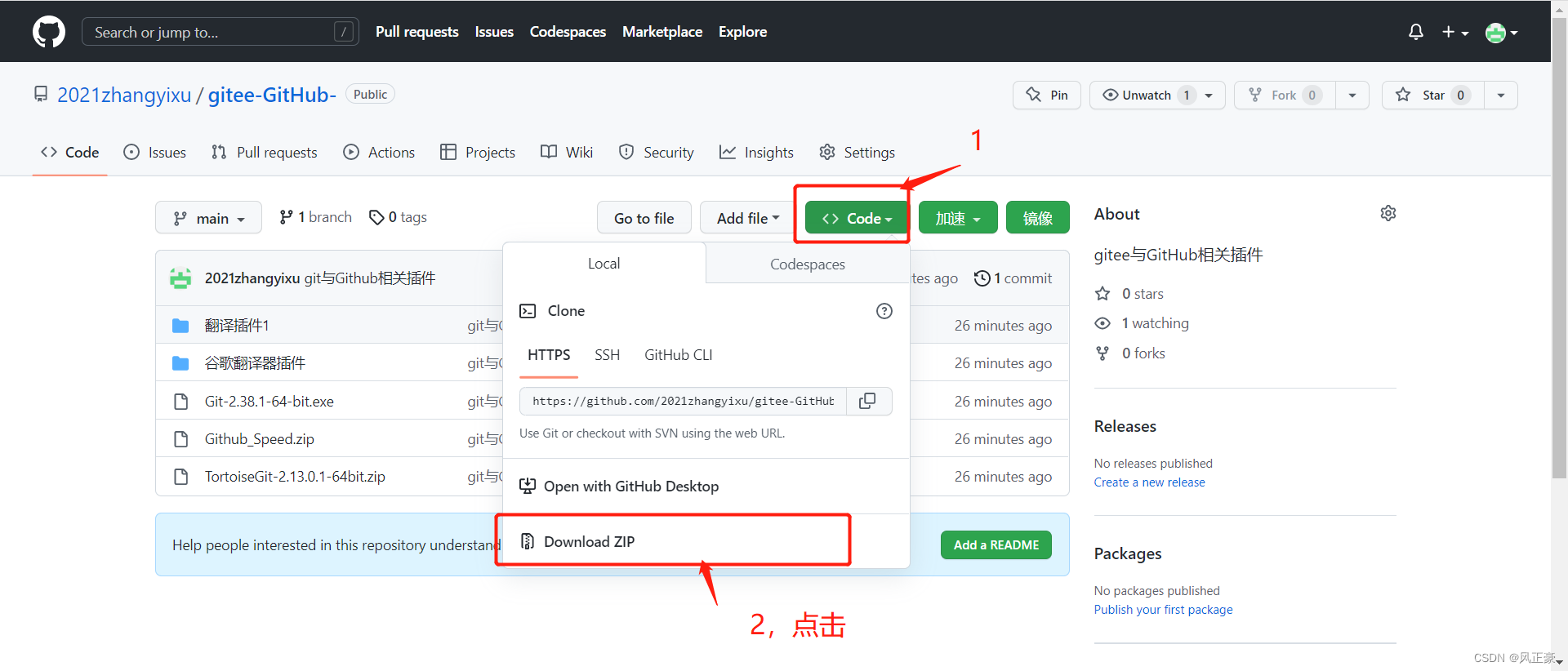
Task: Click the GitHub Octocat logo
Action: [x=49, y=32]
